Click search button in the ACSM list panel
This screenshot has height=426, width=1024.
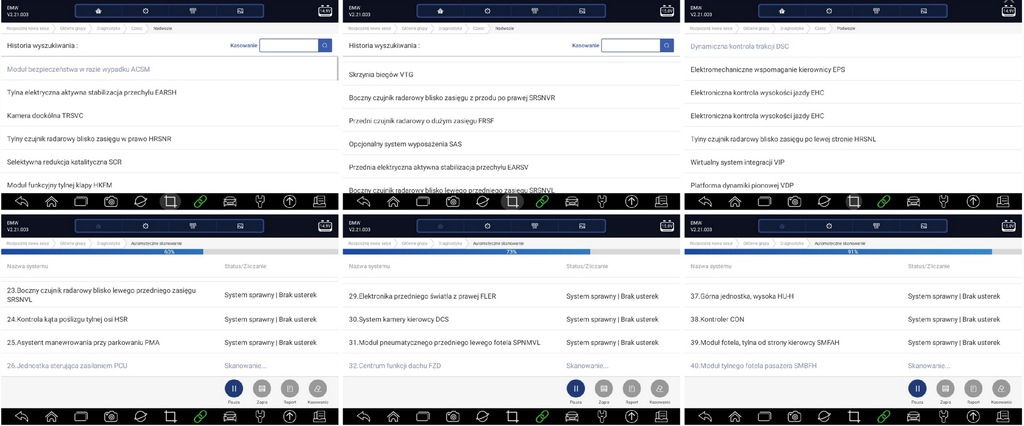point(325,45)
